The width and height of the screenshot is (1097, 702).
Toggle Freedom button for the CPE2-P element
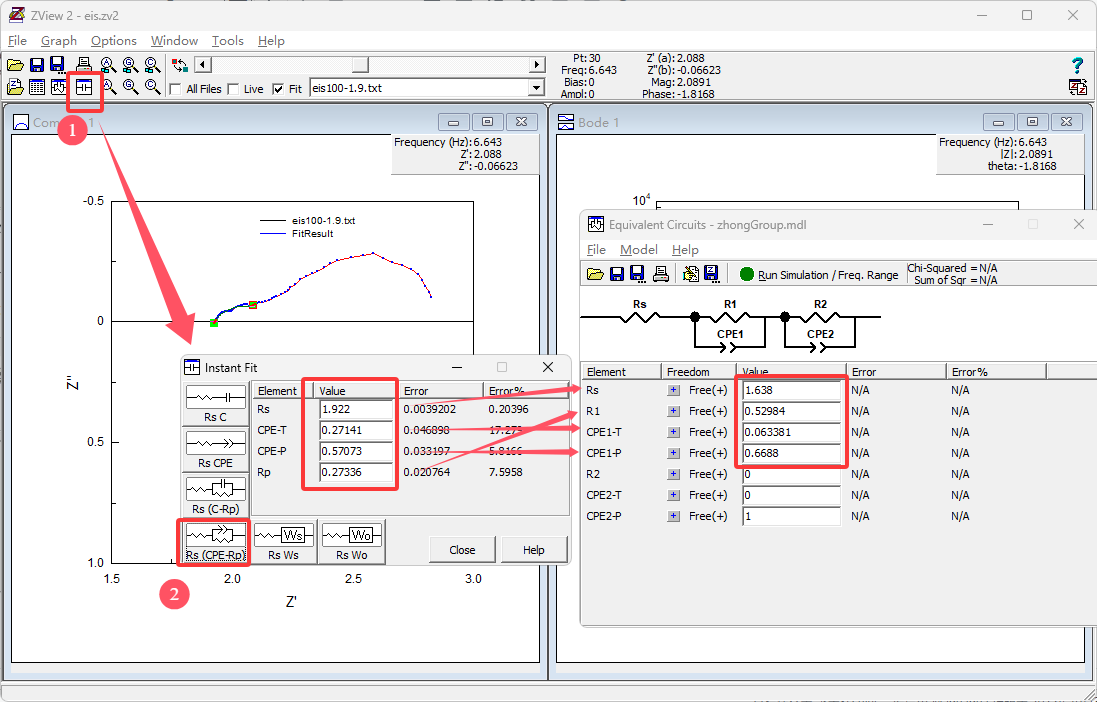tap(674, 516)
